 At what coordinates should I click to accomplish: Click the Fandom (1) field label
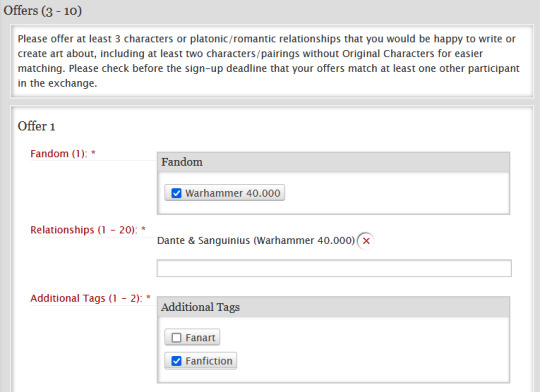click(58, 154)
